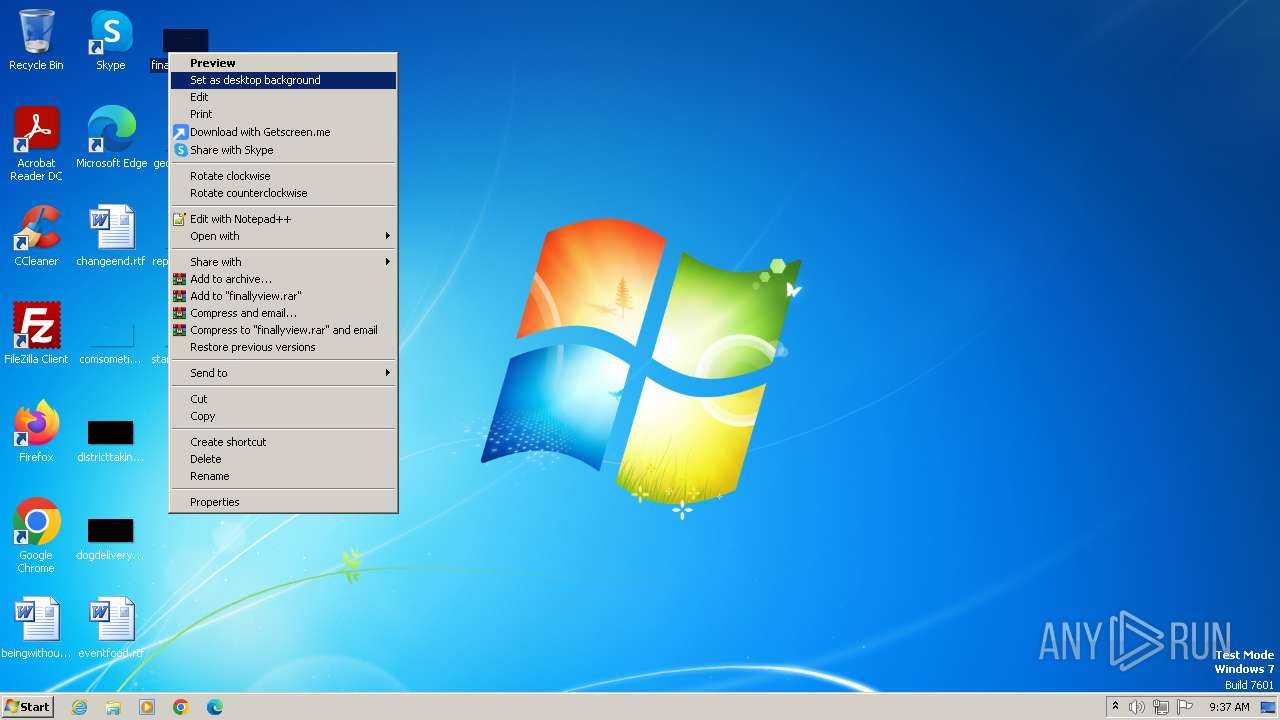Show hidden tray icons arrow

coord(1115,706)
